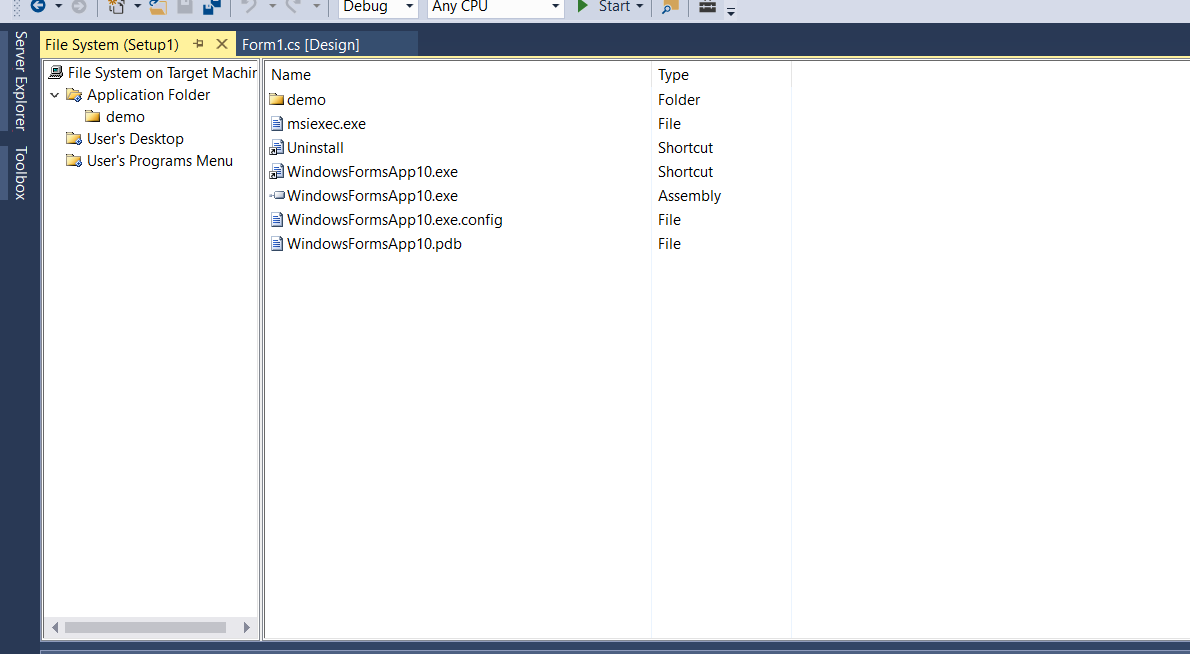Click tree panel horizontal scrollbar thumb
This screenshot has width=1190, height=654.
coord(145,627)
